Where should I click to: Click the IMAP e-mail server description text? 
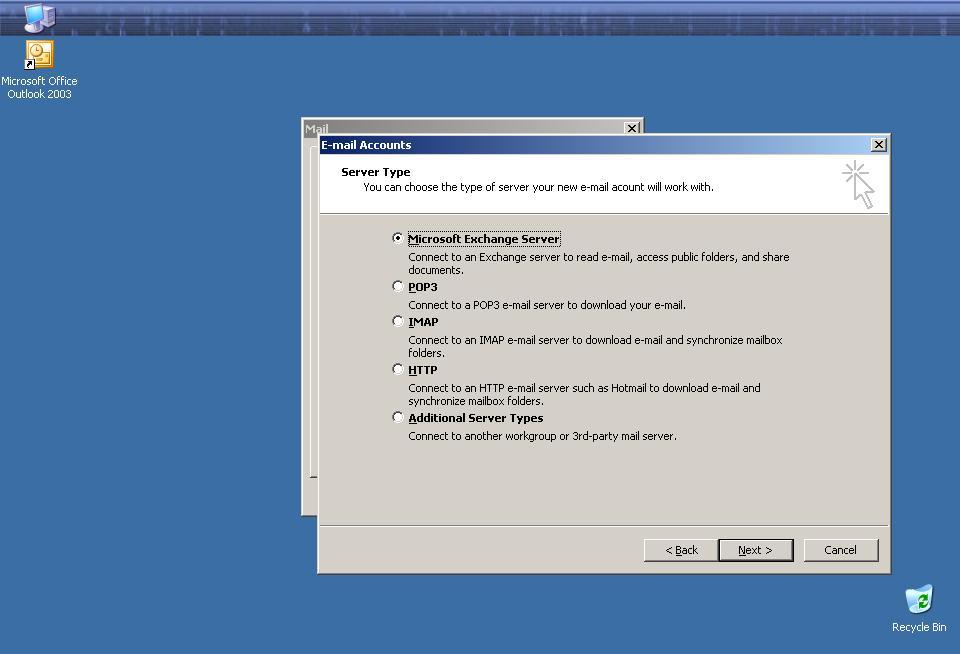click(x=595, y=346)
